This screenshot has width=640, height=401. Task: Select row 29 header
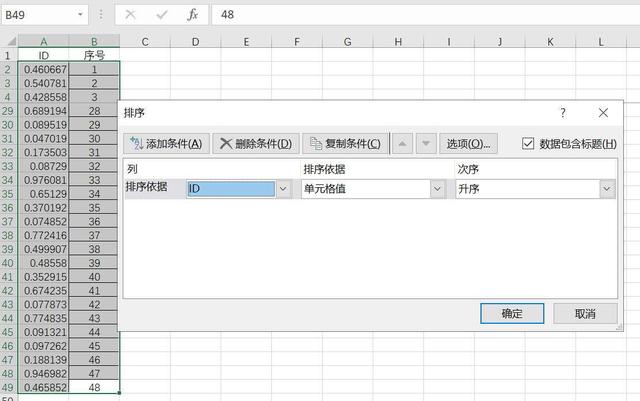(8, 111)
